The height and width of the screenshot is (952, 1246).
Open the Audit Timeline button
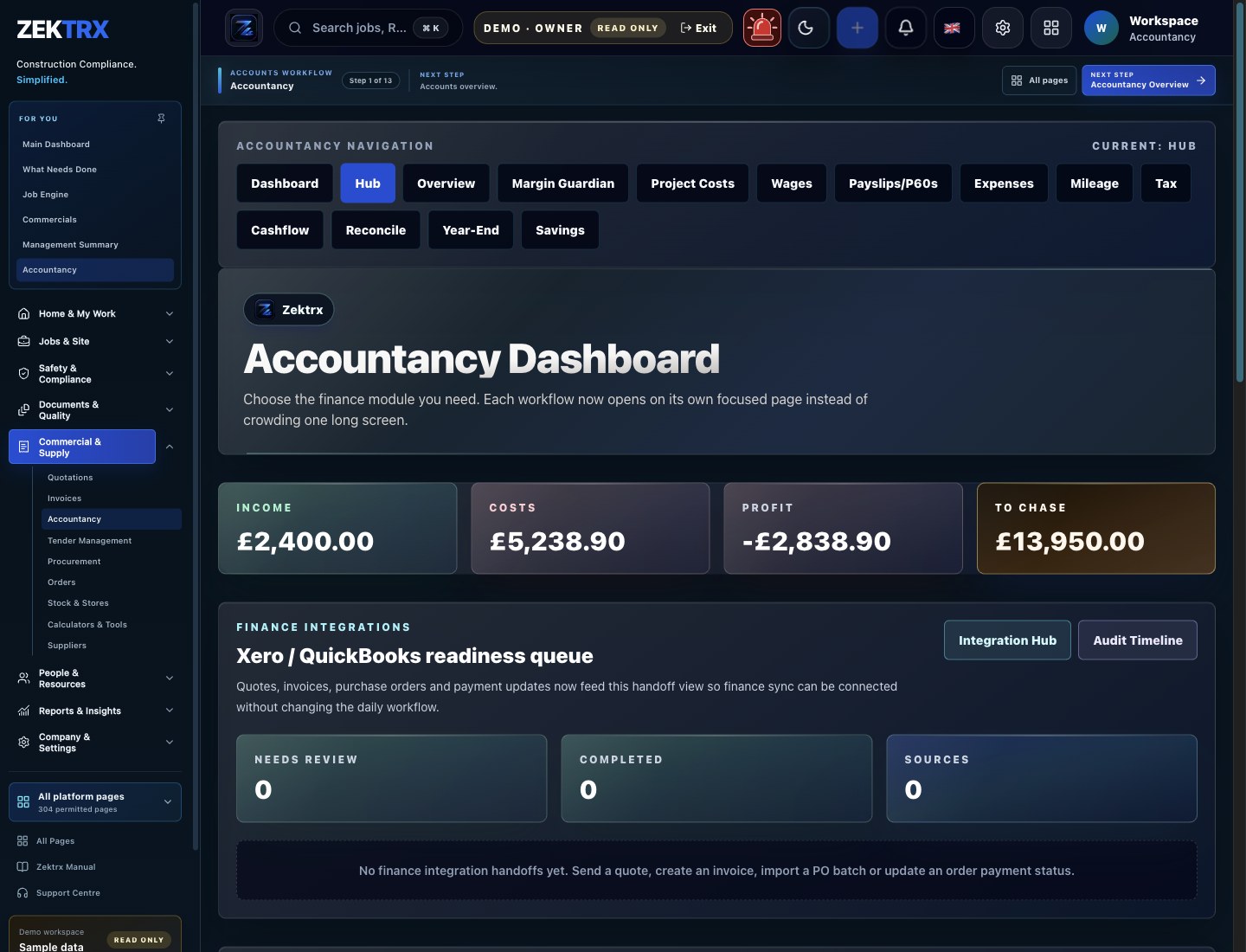[x=1138, y=640]
